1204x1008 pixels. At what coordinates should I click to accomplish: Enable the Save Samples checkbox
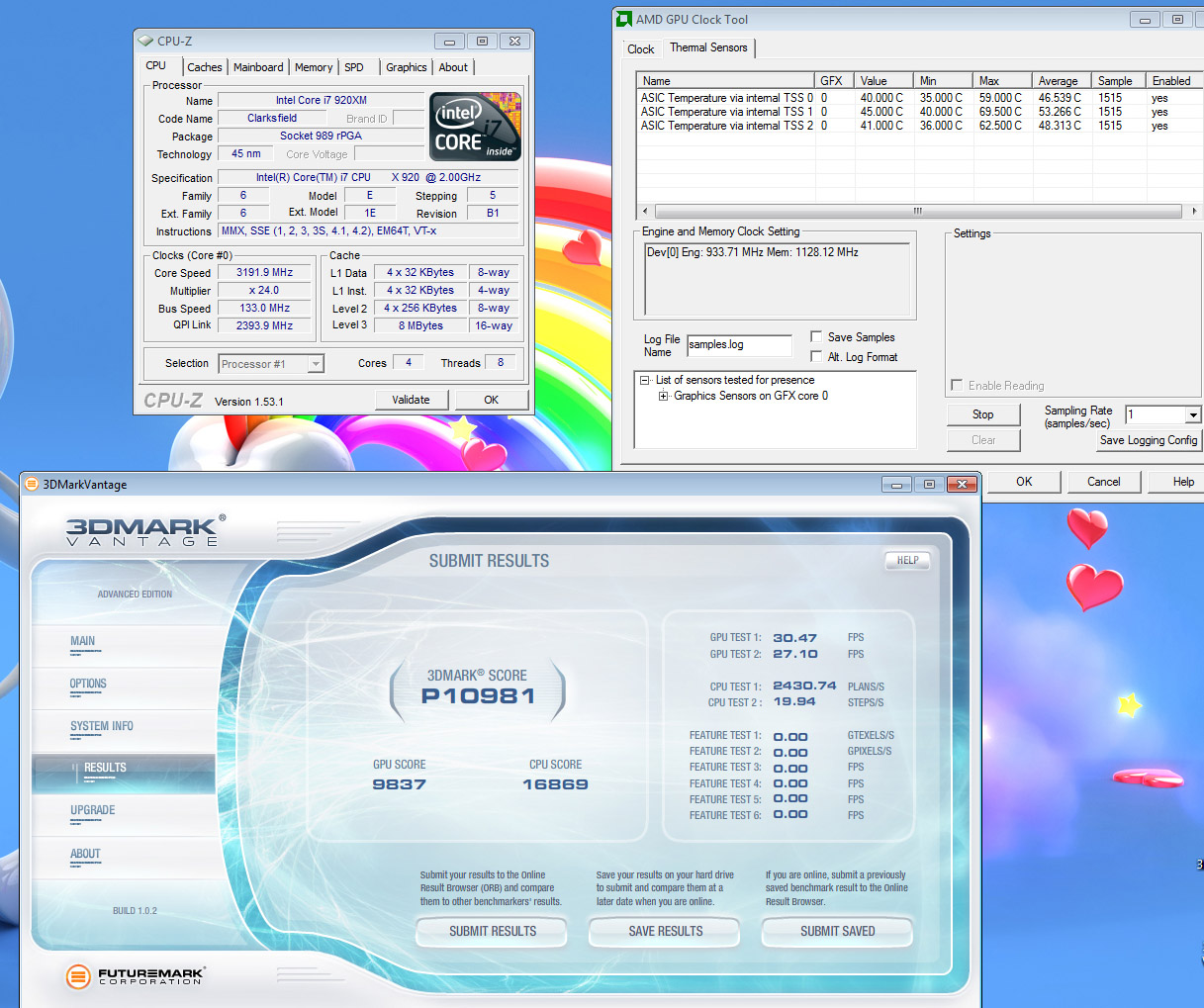816,336
